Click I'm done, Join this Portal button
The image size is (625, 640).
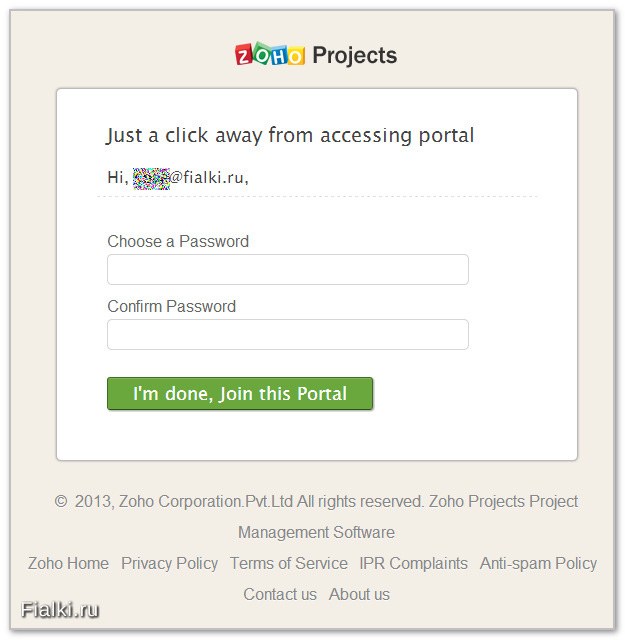click(x=240, y=393)
